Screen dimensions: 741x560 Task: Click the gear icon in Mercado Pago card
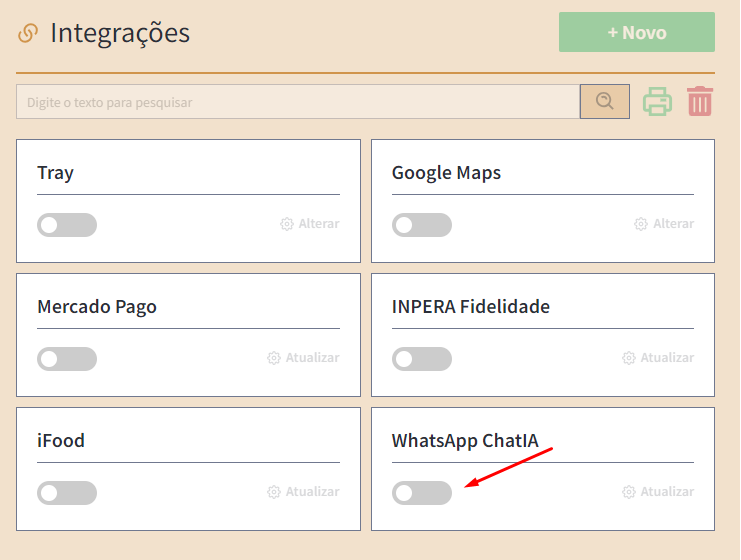click(x=274, y=358)
